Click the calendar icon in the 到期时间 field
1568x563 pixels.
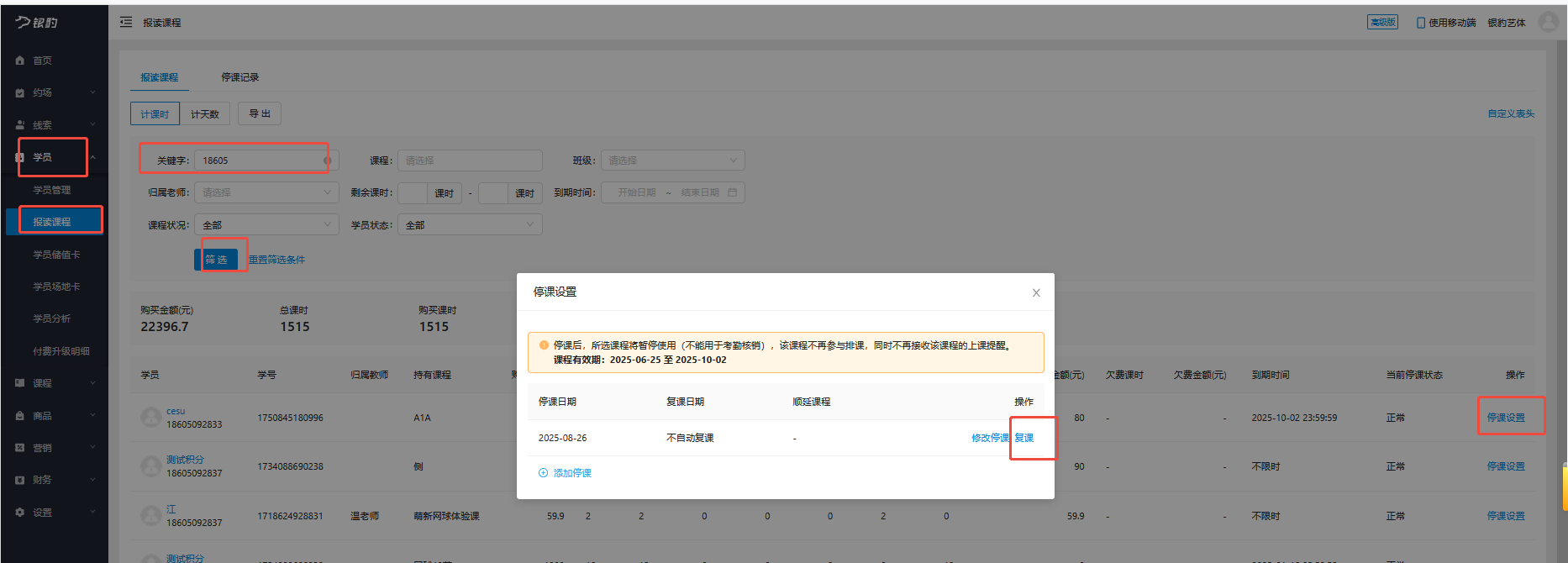733,192
